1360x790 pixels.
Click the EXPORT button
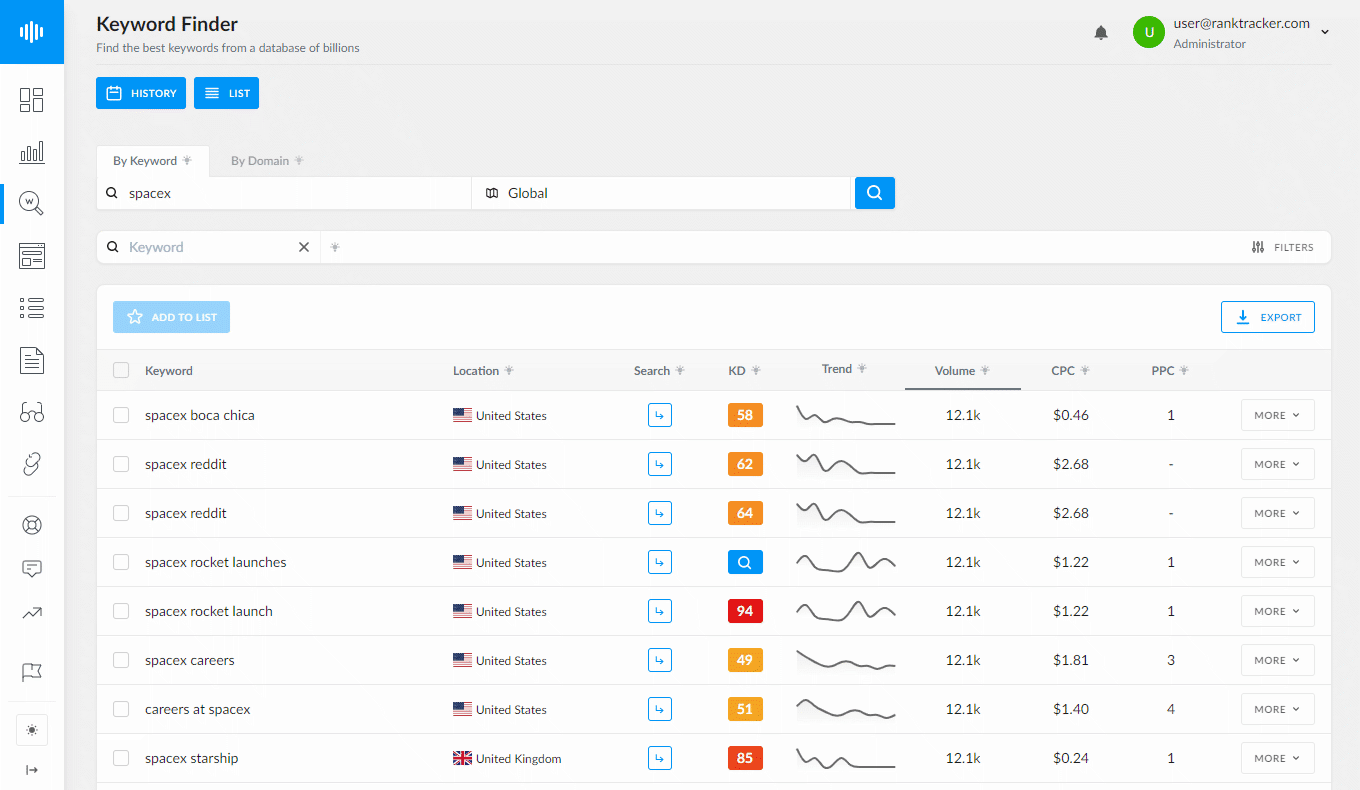coord(1267,316)
